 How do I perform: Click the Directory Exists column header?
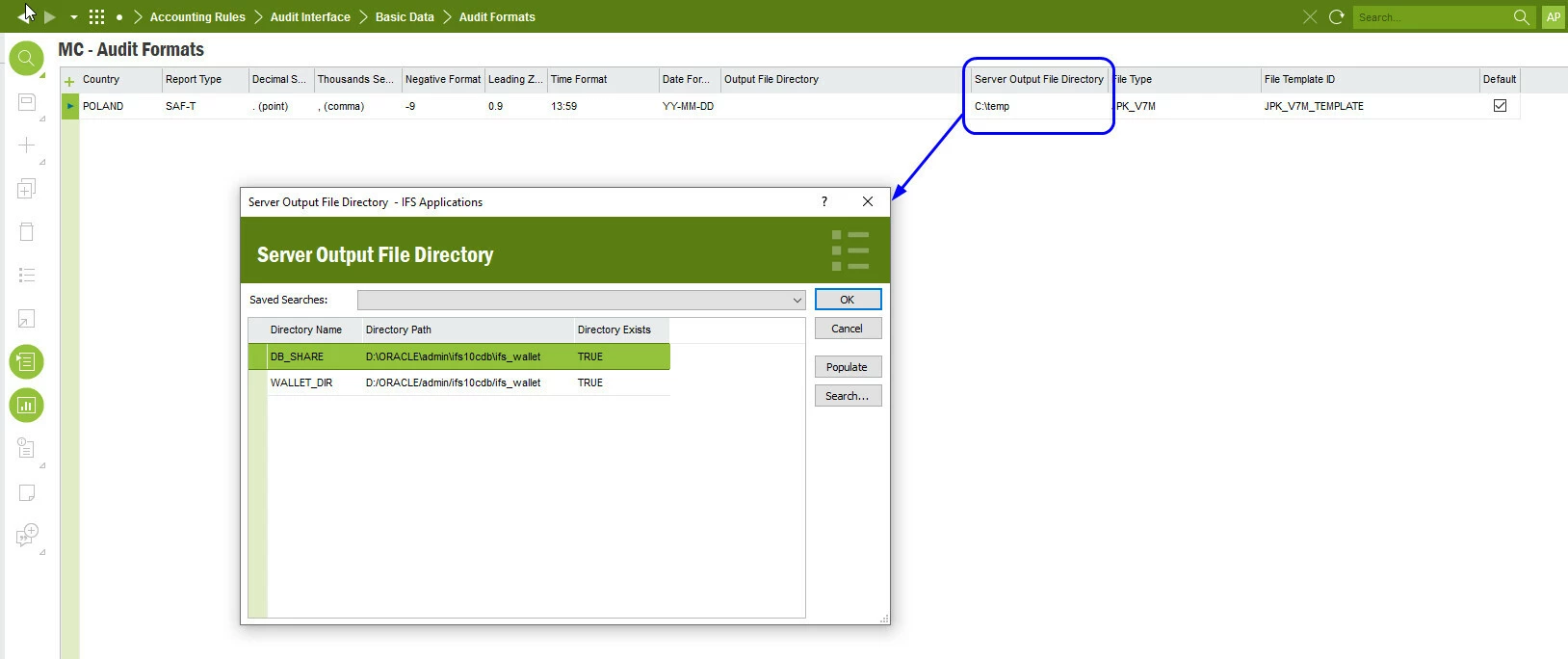pos(621,329)
